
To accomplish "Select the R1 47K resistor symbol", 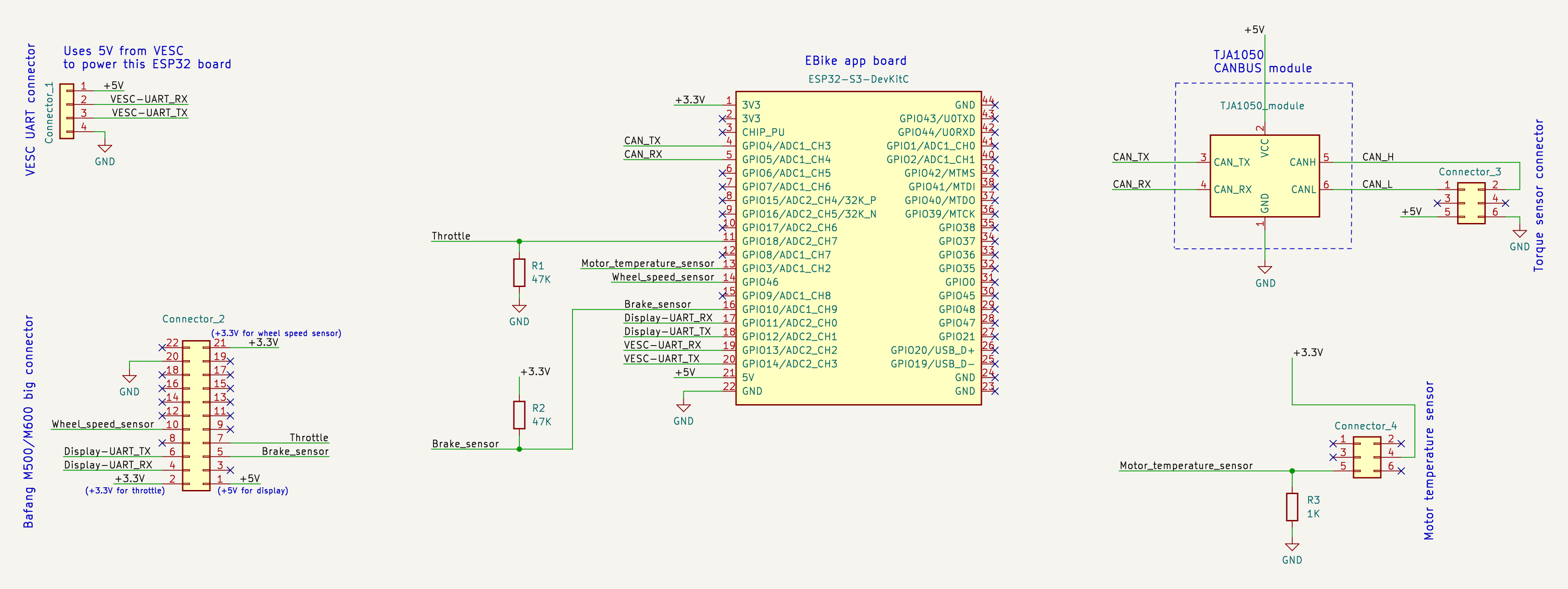I will point(518,272).
